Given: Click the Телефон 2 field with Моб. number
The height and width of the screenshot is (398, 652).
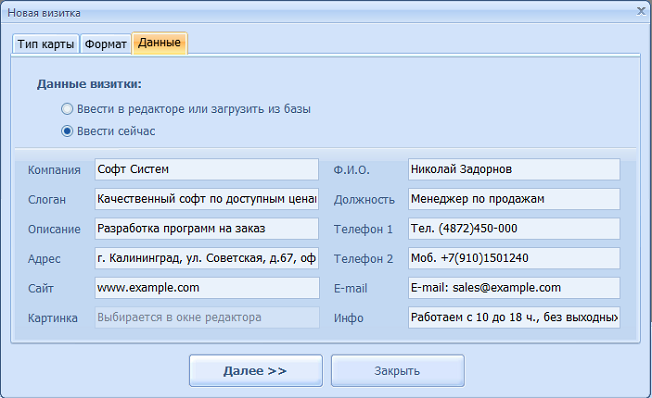Looking at the screenshot, I should point(514,258).
